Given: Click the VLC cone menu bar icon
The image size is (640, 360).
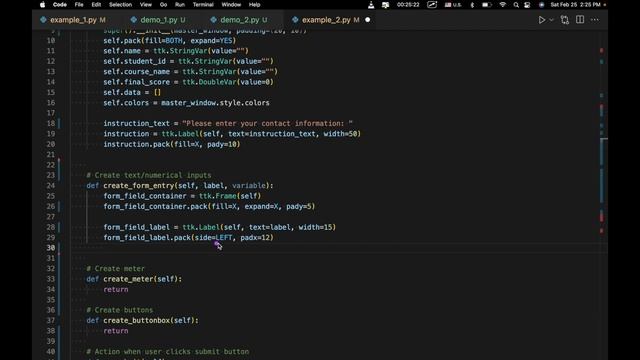Looking at the screenshot, I should [371, 5].
